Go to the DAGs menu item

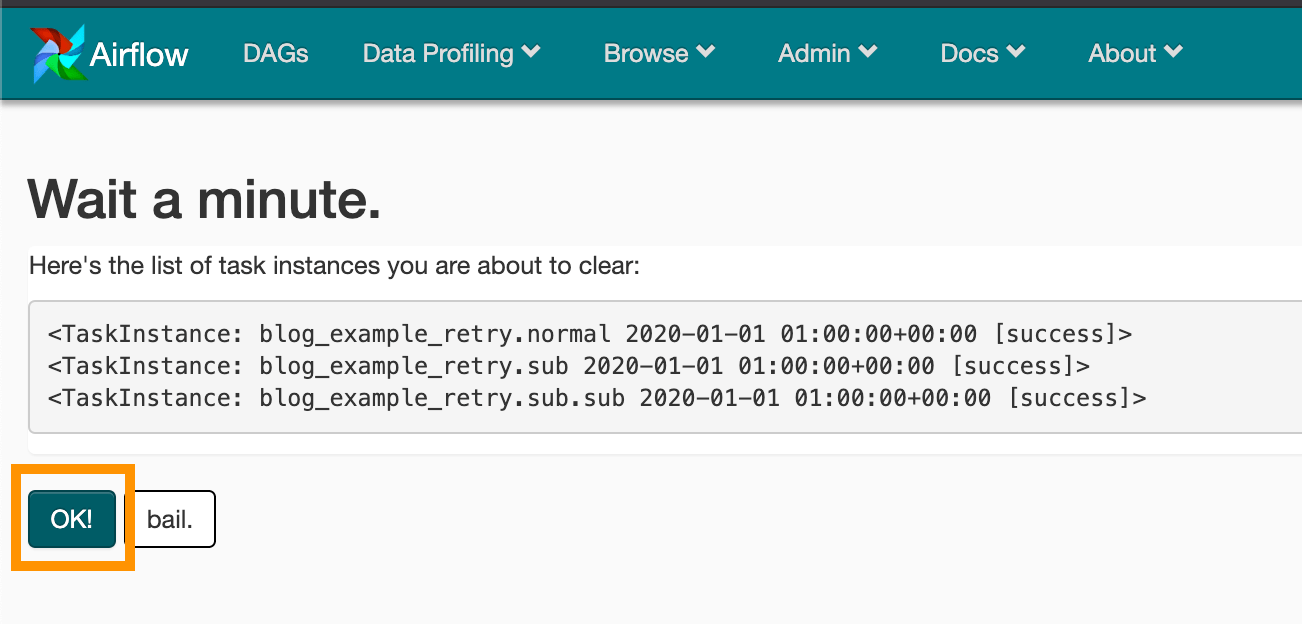(276, 53)
